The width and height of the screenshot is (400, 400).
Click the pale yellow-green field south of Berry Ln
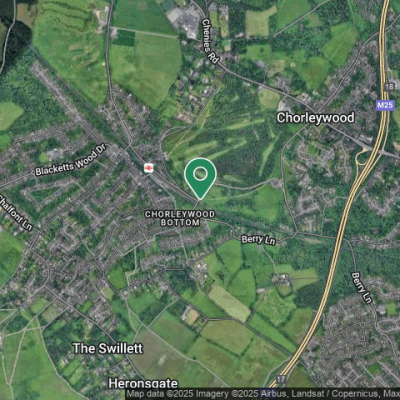point(230,303)
